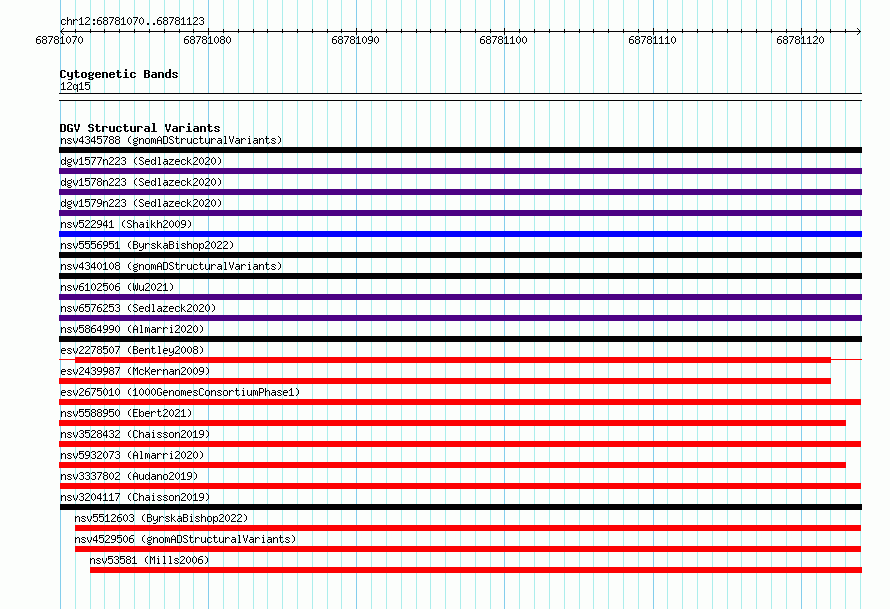This screenshot has height=609, width=890.
Task: Click the ruler's left end arrow
Action: pyautogui.click(x=62, y=31)
